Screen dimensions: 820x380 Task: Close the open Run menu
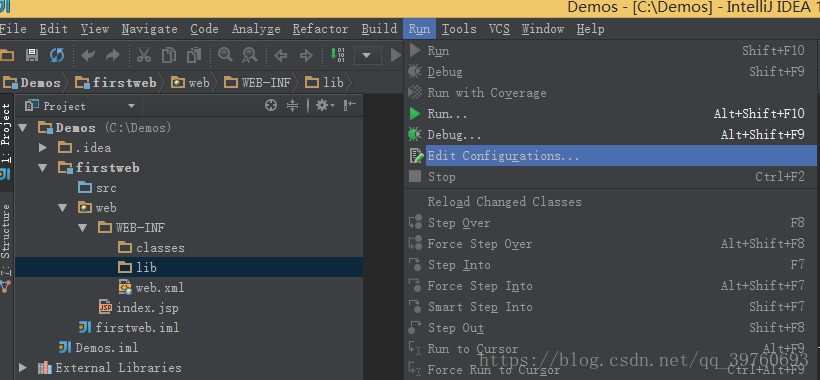[x=419, y=29]
